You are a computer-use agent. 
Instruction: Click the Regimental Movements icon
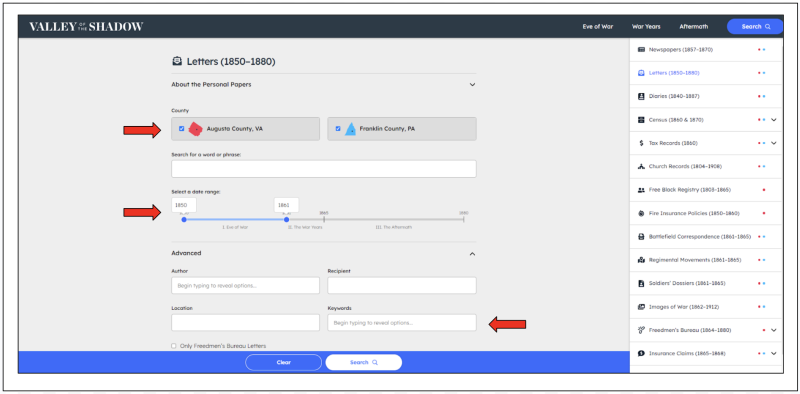(641, 260)
